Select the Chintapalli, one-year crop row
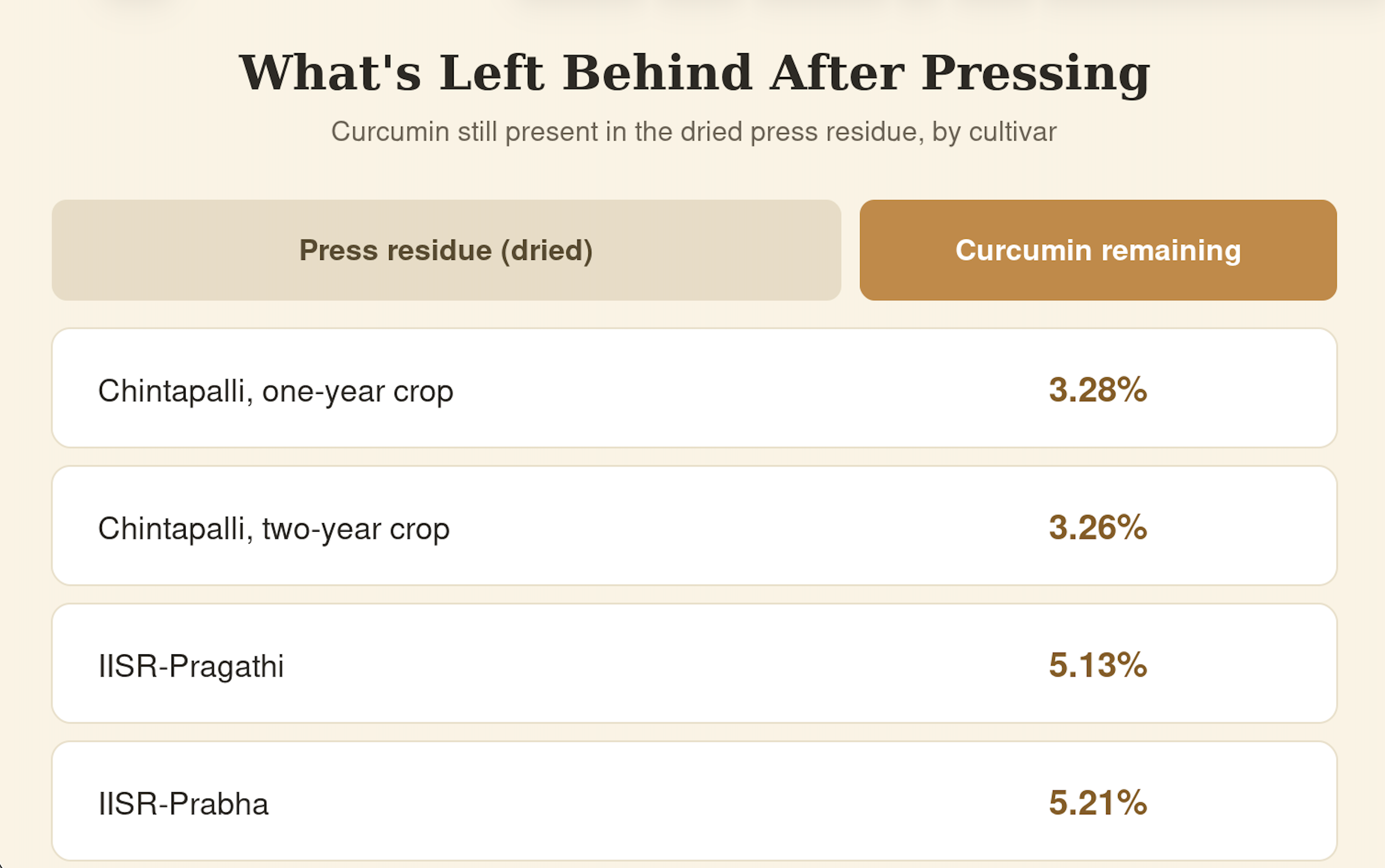Image resolution: width=1385 pixels, height=868 pixels. click(x=695, y=388)
